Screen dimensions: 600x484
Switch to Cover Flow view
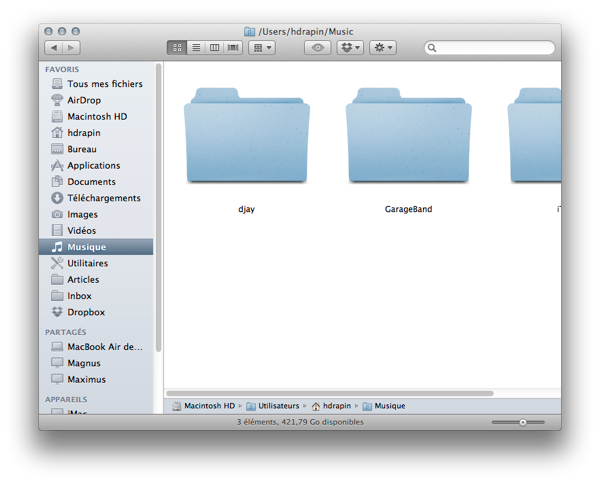tap(234, 47)
